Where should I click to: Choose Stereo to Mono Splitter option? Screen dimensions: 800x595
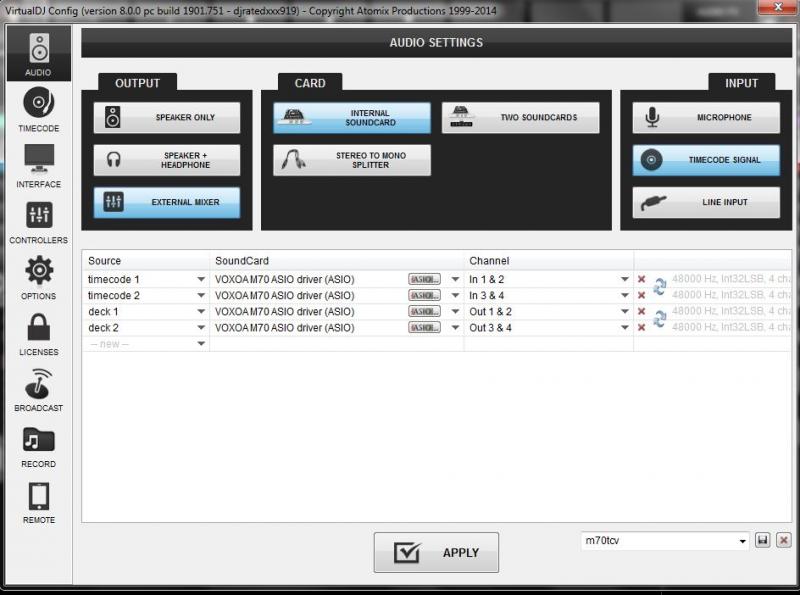[x=352, y=160]
